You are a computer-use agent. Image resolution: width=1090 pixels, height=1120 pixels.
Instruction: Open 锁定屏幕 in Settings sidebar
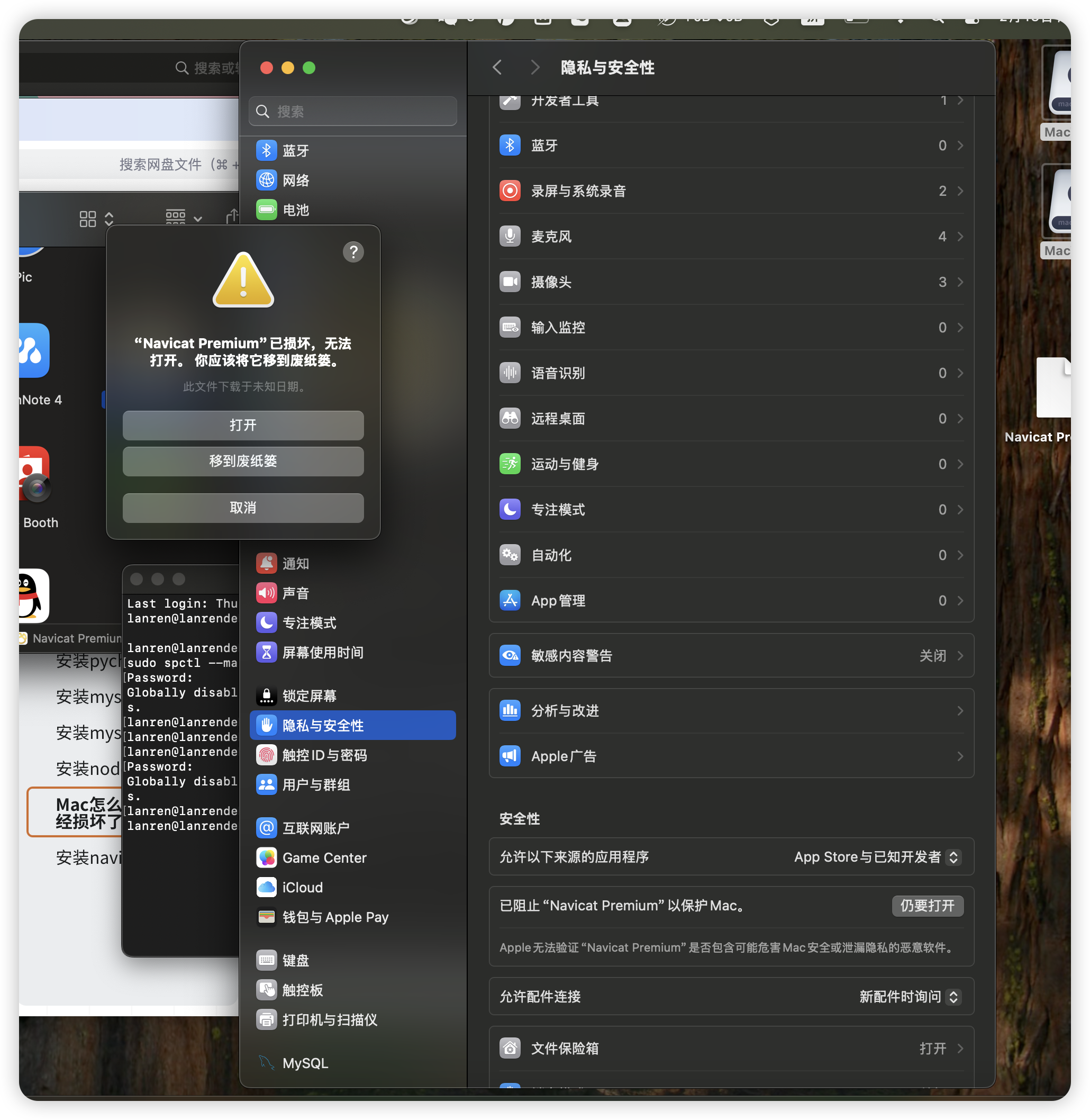pyautogui.click(x=352, y=696)
